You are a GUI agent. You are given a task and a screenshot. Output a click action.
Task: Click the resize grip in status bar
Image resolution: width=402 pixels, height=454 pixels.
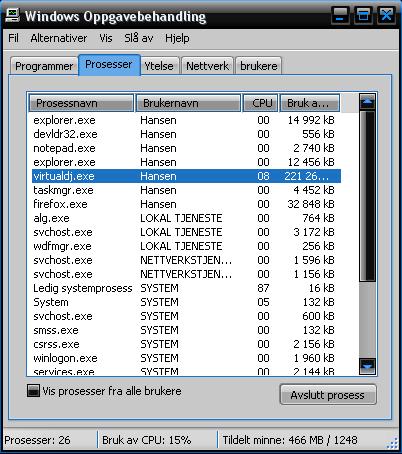(x=393, y=443)
